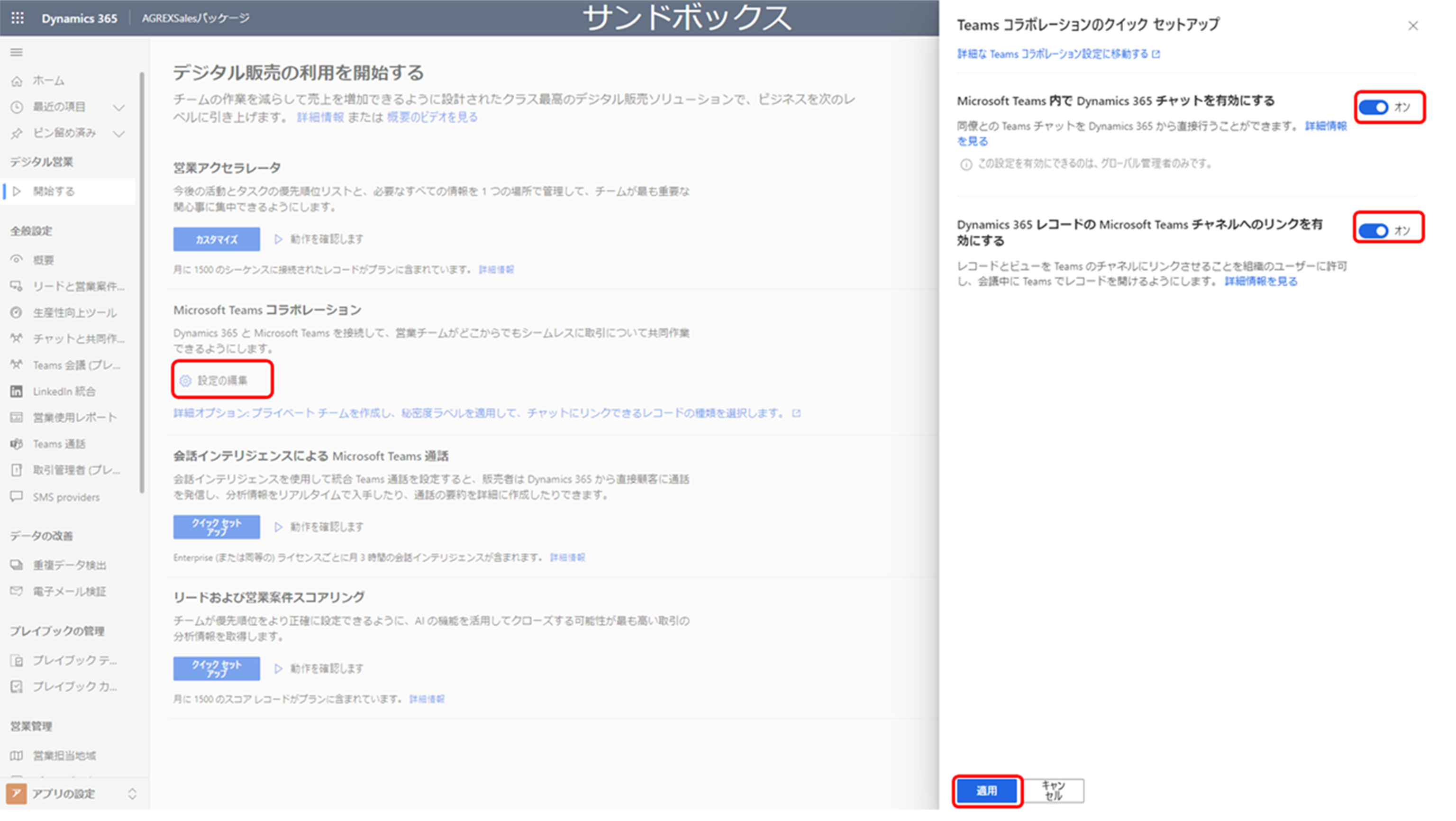Click 動作を確認します beside カスタマイズ
The width and height of the screenshot is (1456, 821).
tap(320, 240)
